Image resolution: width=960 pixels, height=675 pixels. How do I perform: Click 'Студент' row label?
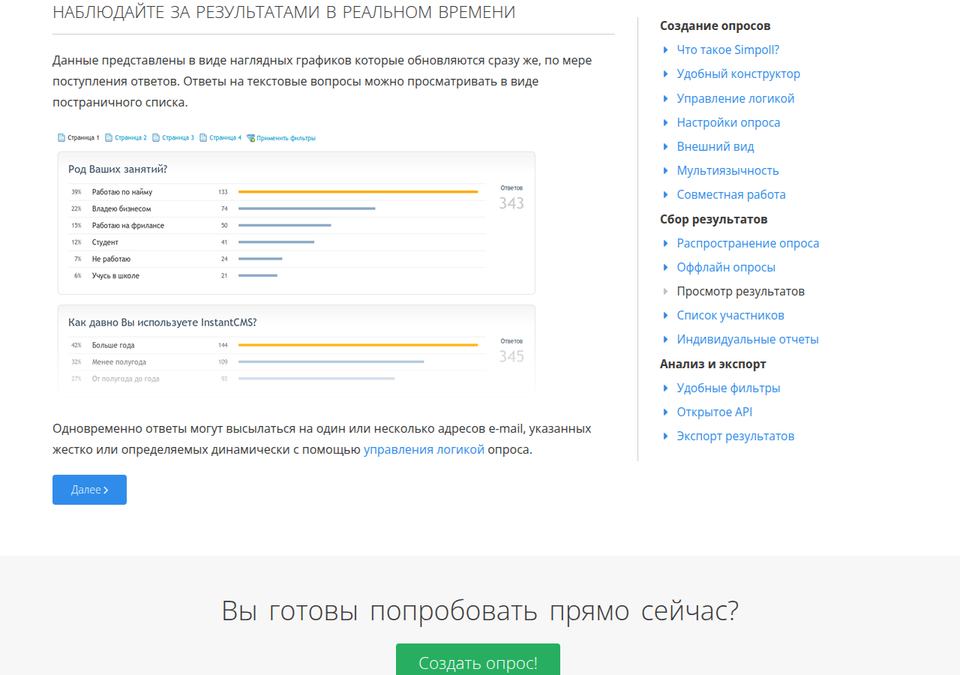pos(105,242)
